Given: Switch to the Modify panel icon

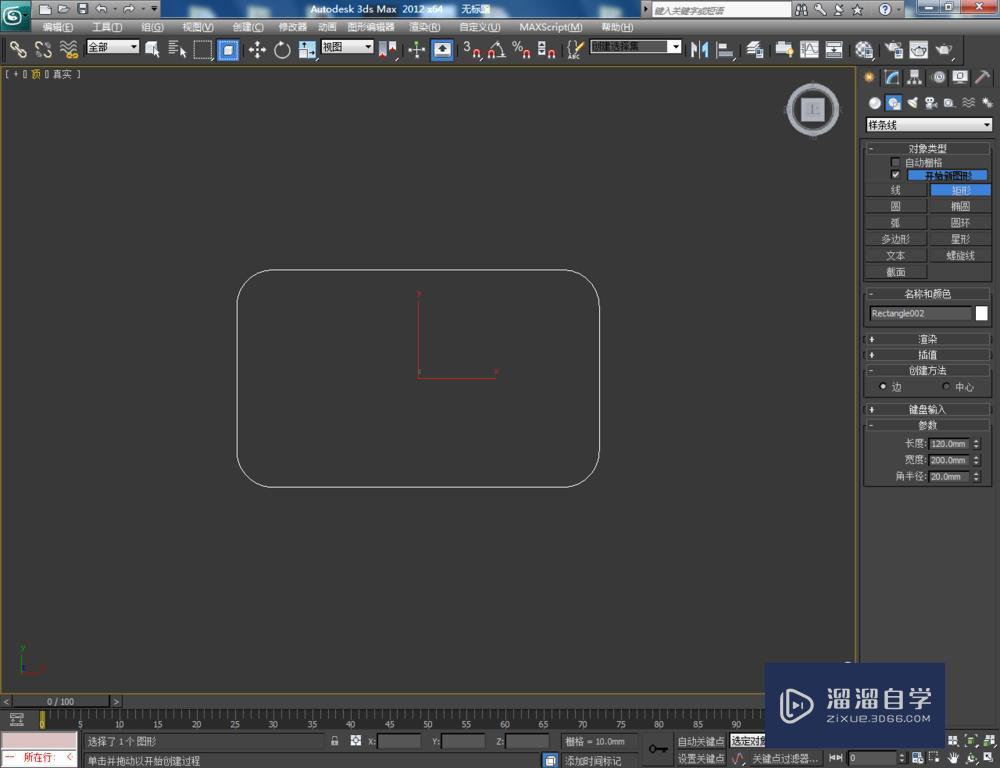Looking at the screenshot, I should click(891, 77).
